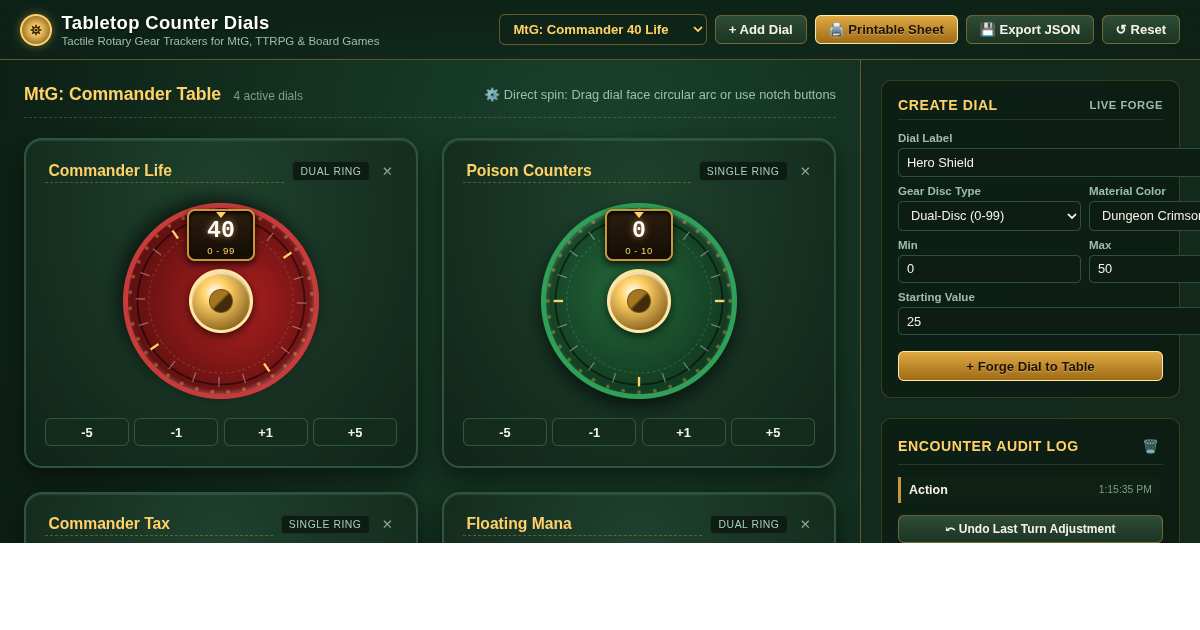Click the gear logo icon beside the app title
1200x630 pixels.
click(36, 30)
